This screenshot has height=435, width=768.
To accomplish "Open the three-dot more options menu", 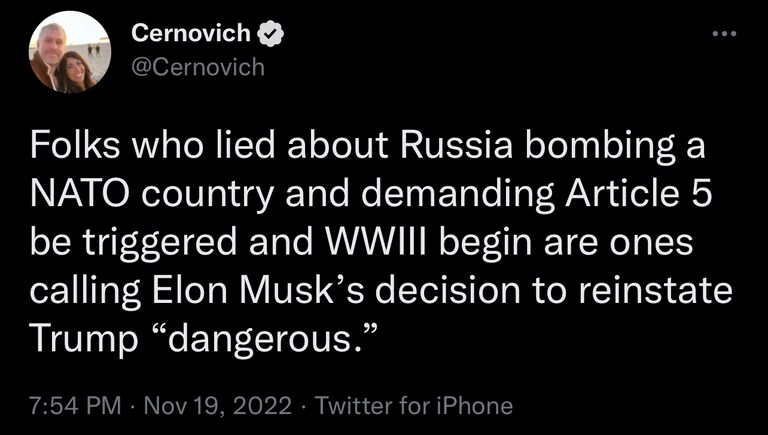I will (722, 33).
